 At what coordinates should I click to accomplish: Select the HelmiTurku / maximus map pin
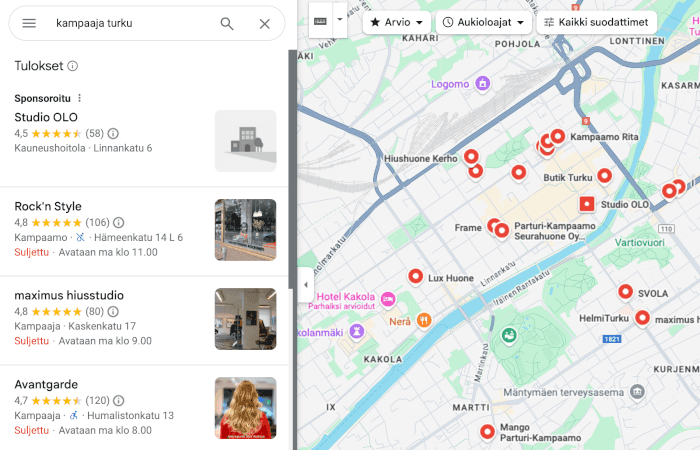point(642,318)
